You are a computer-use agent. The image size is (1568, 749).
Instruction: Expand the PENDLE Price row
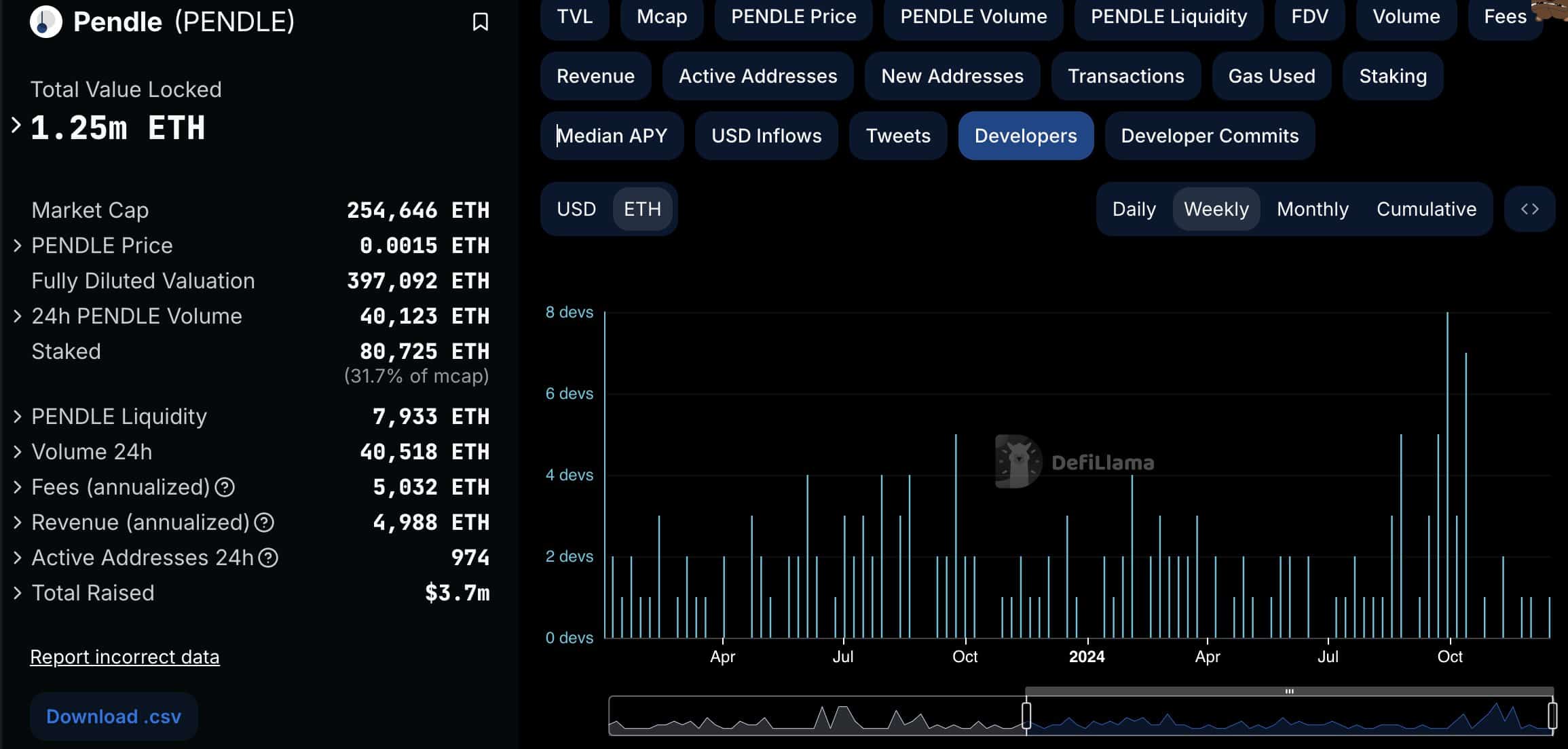18,246
